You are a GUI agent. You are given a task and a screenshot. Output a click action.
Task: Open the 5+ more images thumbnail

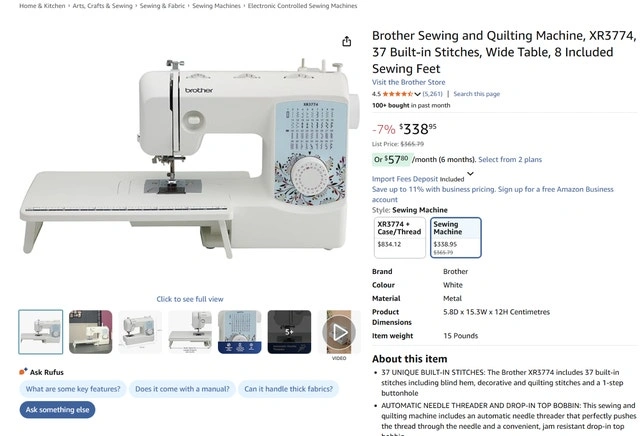click(x=289, y=331)
